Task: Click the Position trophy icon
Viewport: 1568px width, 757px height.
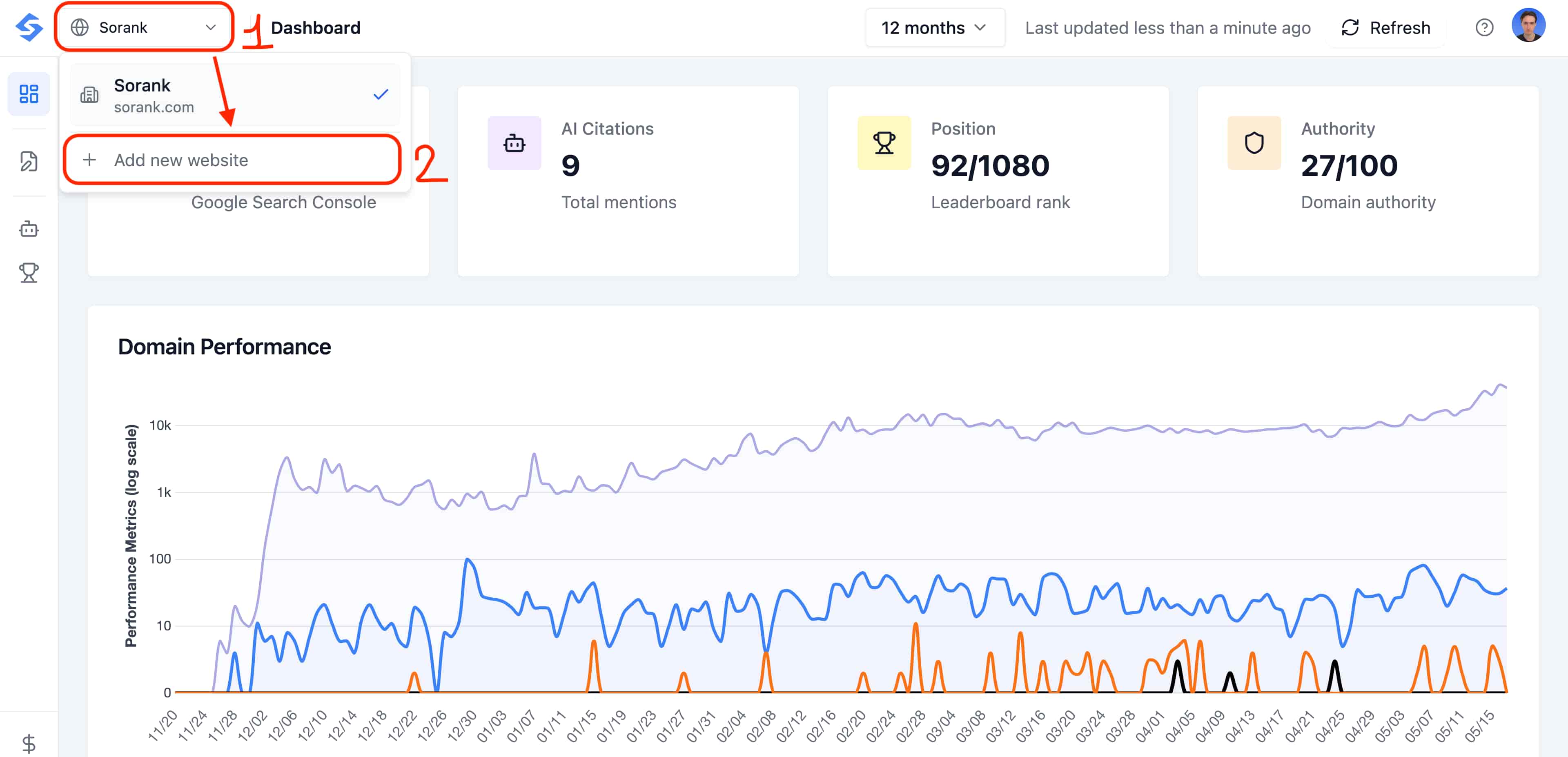Action: pyautogui.click(x=884, y=143)
